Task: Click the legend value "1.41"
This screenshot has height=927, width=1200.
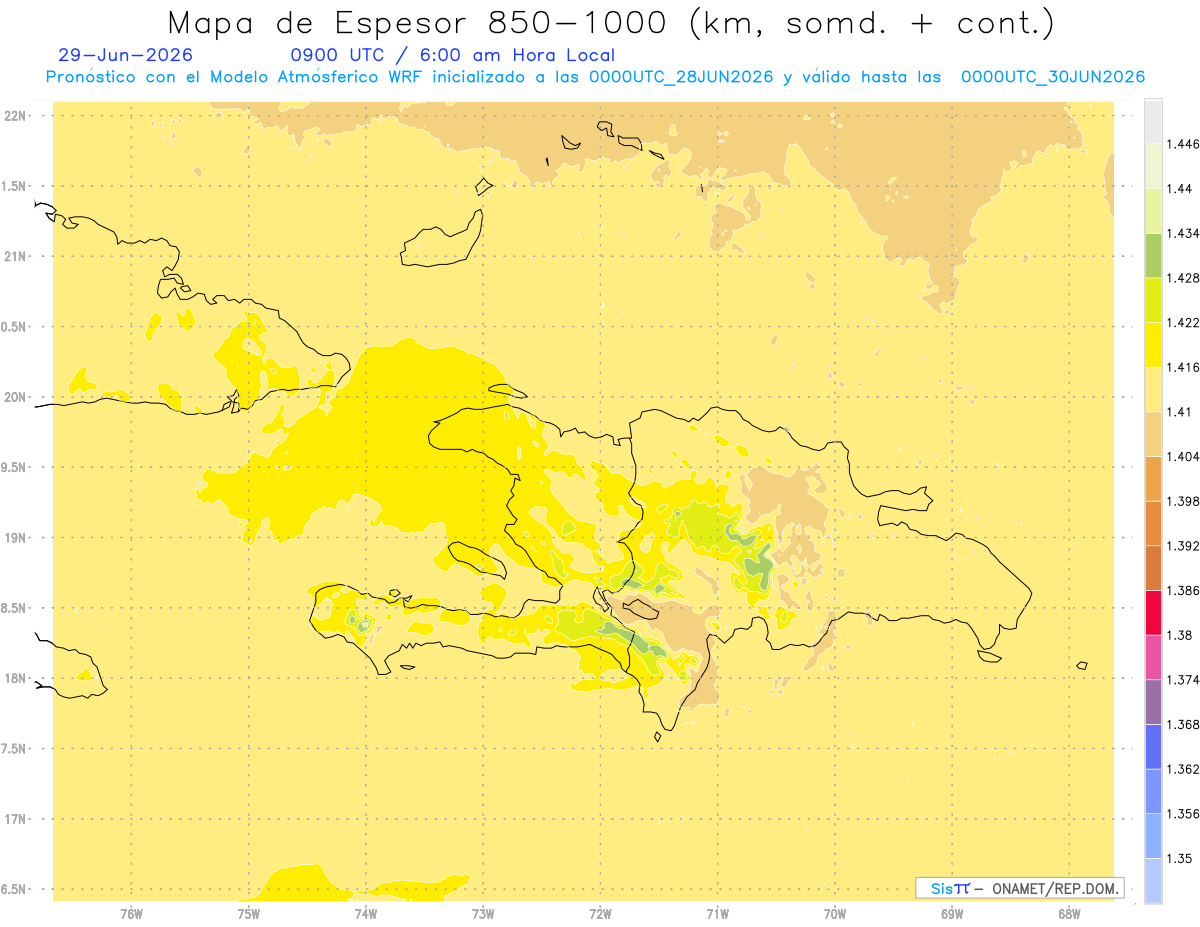Action: (x=1180, y=412)
